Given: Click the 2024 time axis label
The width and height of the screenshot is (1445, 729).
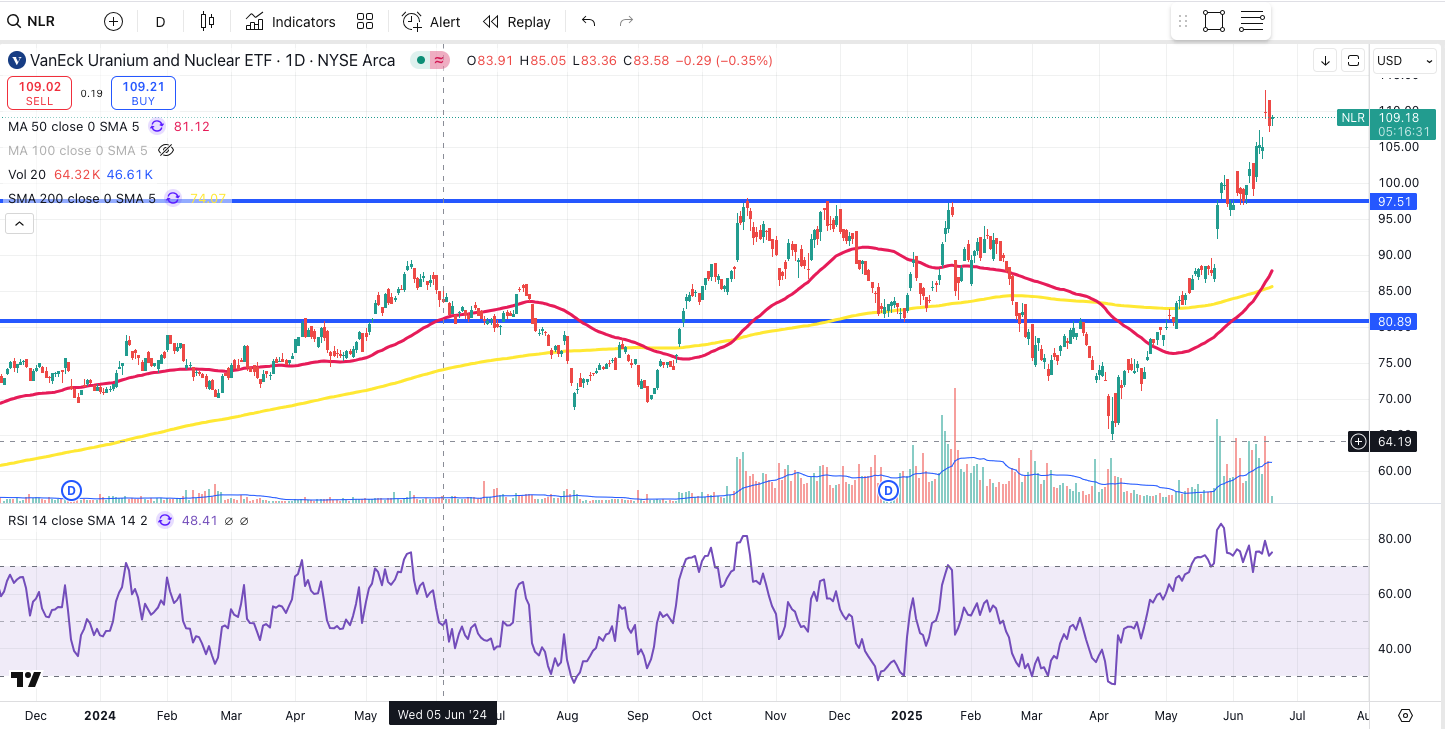Looking at the screenshot, I should coord(100,715).
